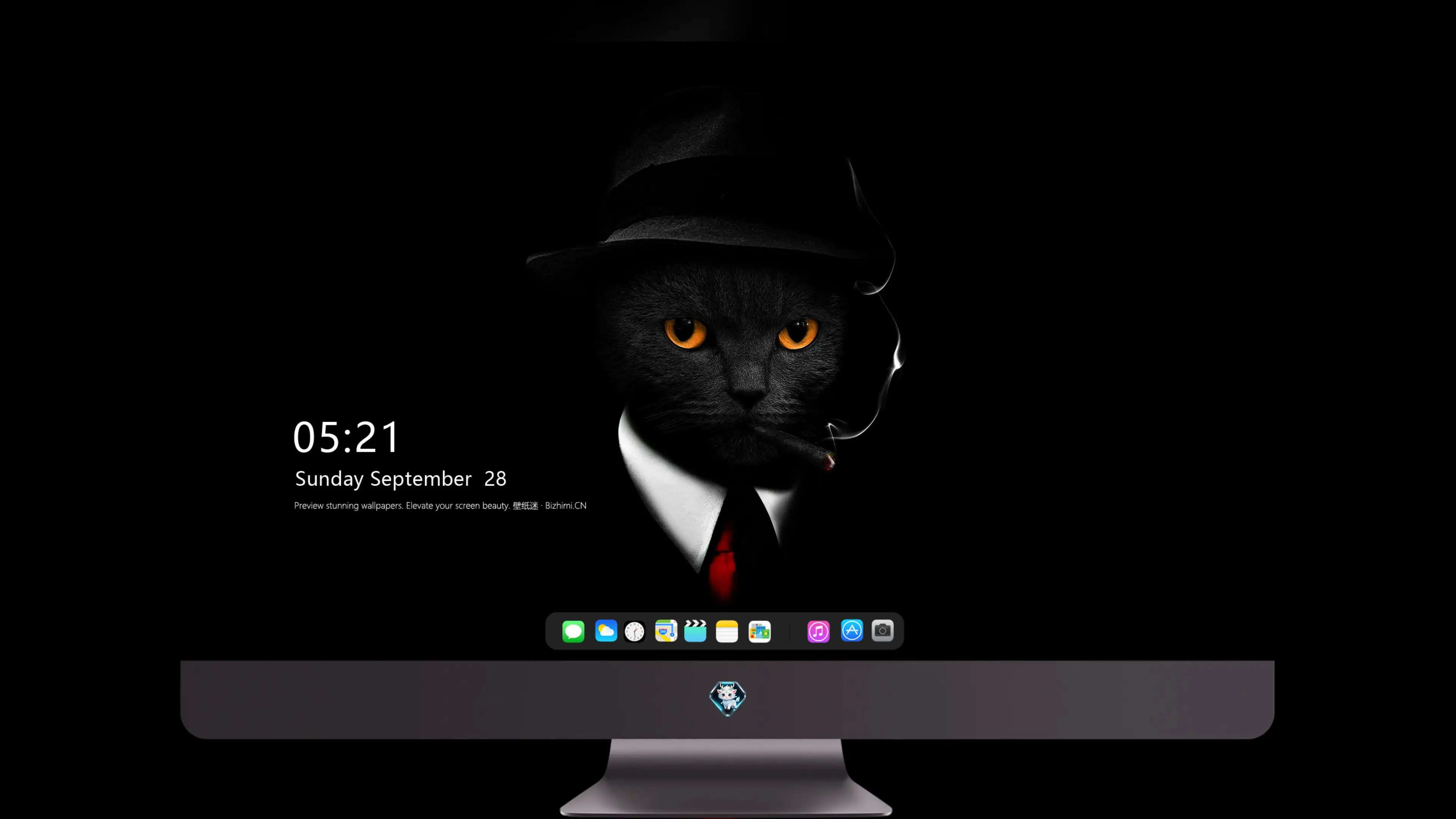The image size is (1456, 819).
Task: Launch the Weather app from the dock
Action: coord(606,631)
